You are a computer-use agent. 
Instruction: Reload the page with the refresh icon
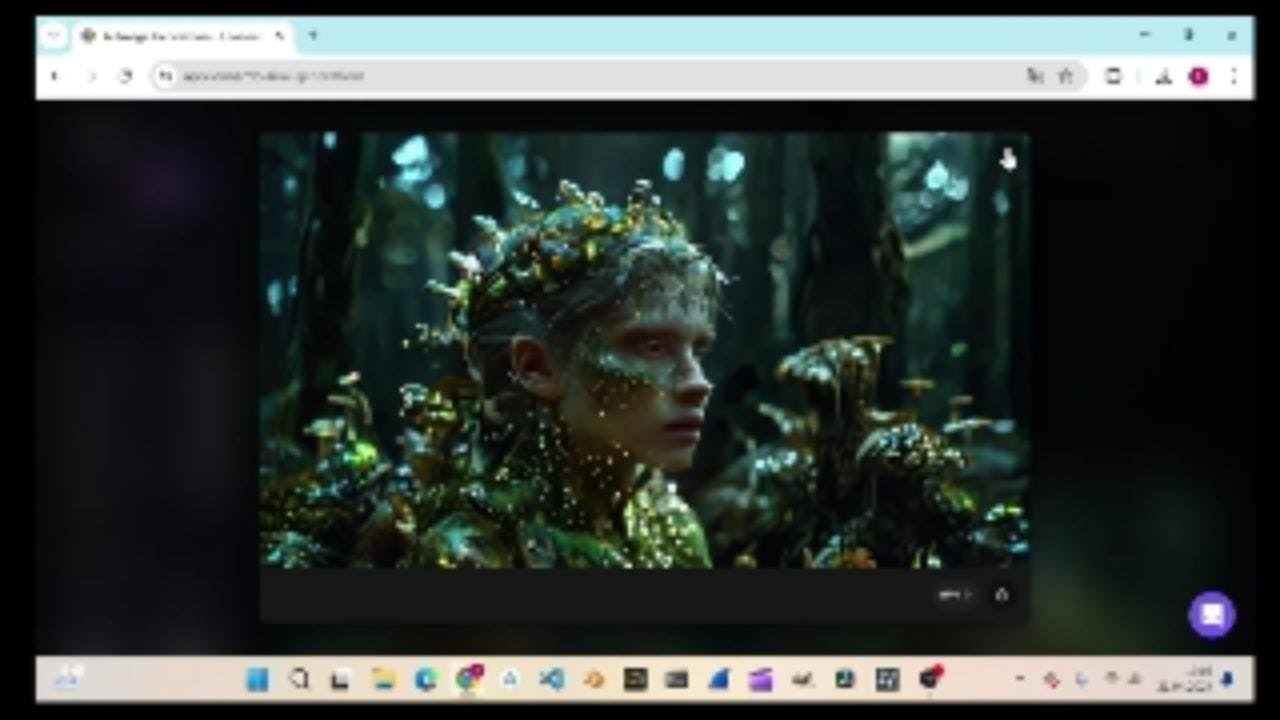[x=125, y=76]
